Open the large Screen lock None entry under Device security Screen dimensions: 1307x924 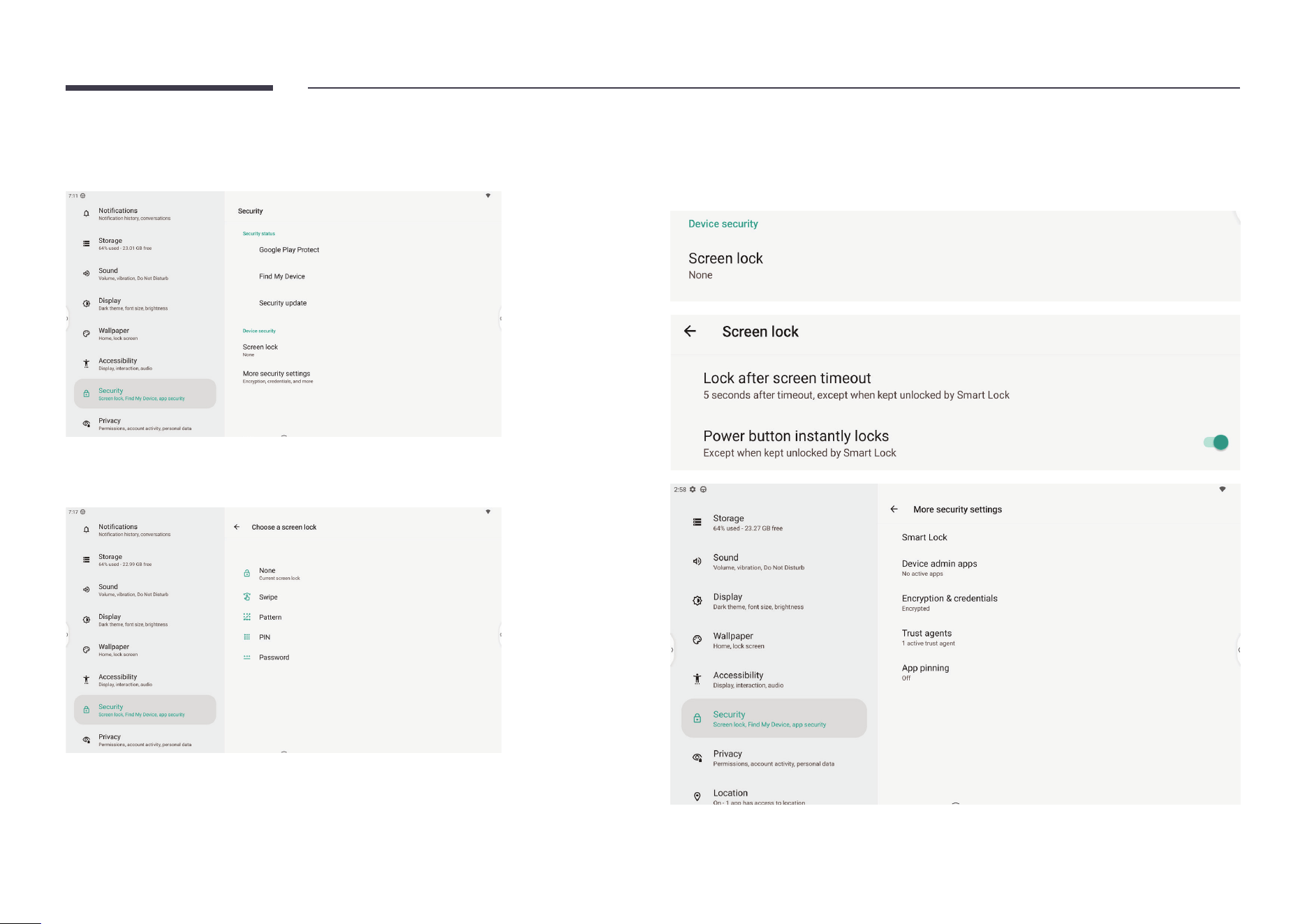[x=725, y=265]
